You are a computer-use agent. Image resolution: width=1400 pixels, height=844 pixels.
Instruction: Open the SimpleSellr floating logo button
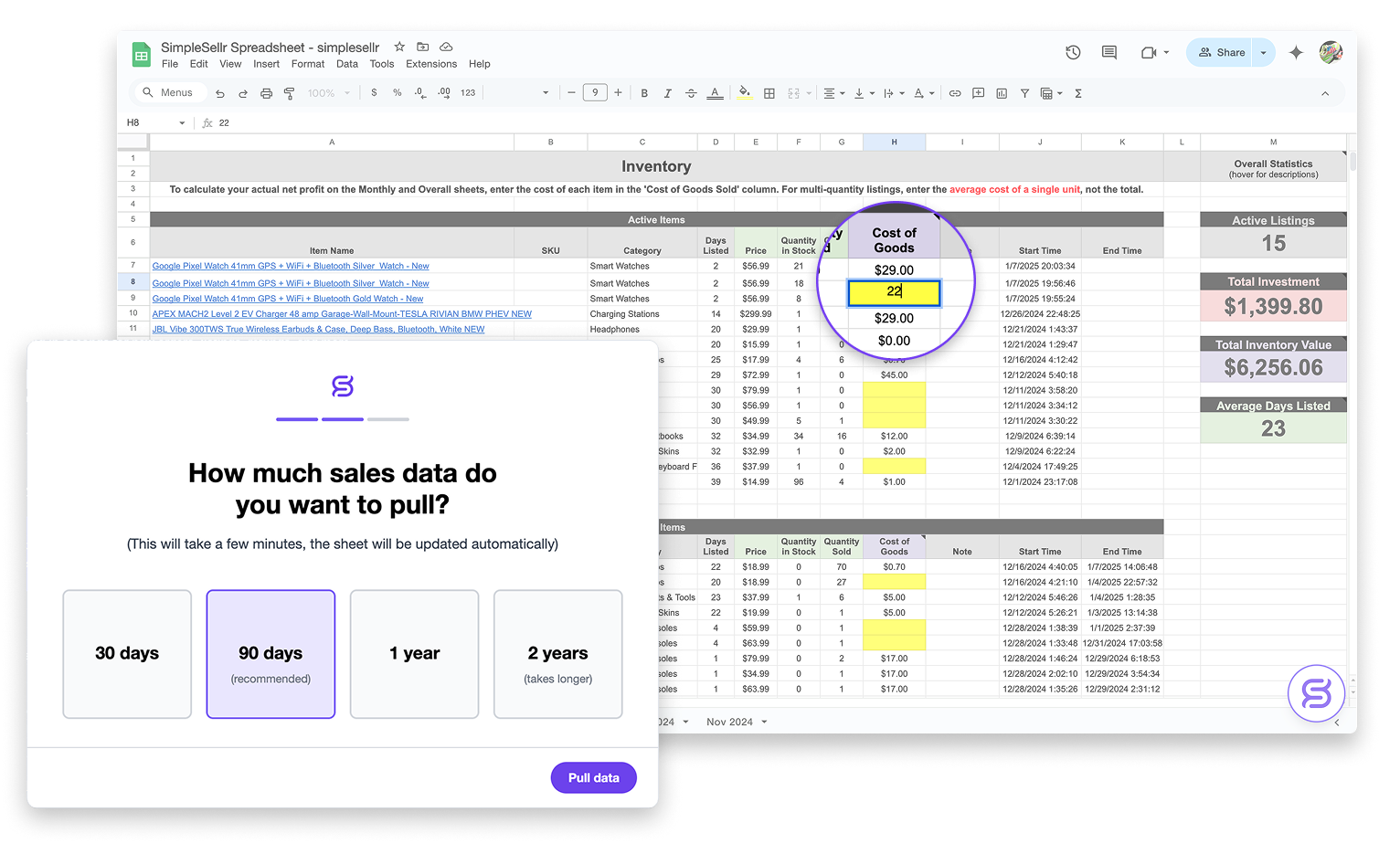pyautogui.click(x=1316, y=693)
